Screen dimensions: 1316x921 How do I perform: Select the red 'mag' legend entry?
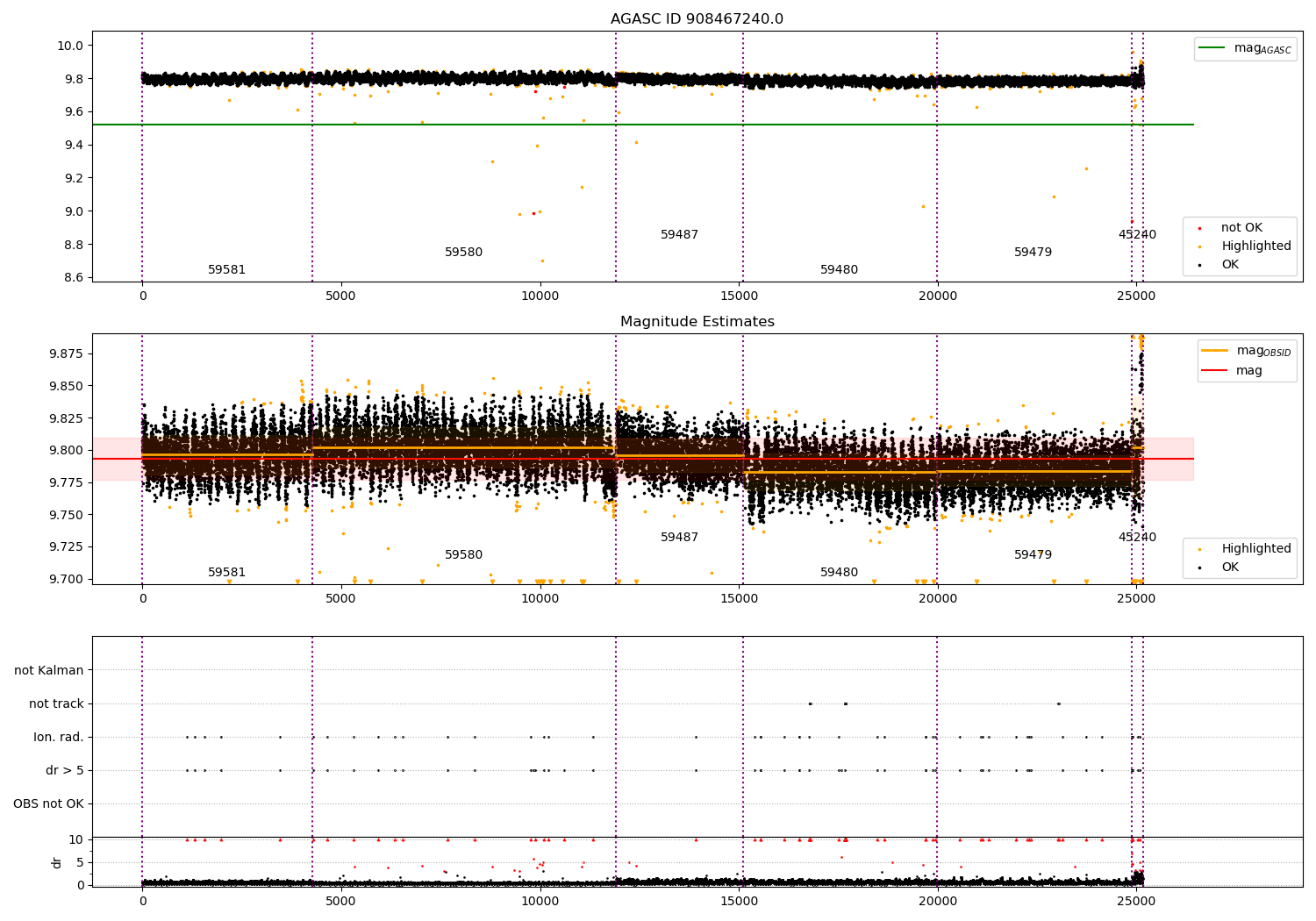click(x=1233, y=371)
